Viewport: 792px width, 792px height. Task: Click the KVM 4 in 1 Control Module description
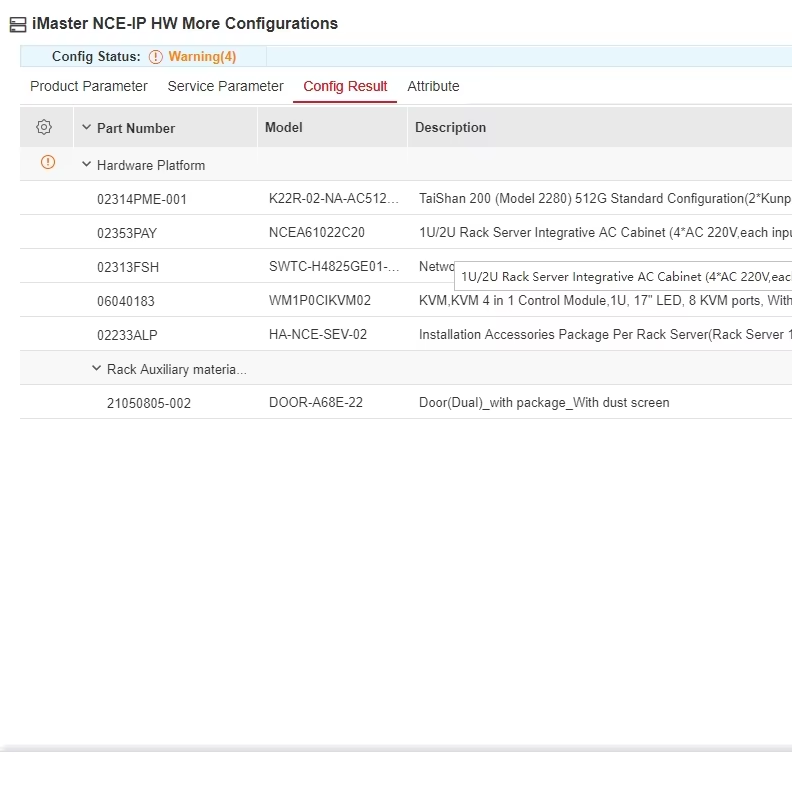coord(605,301)
